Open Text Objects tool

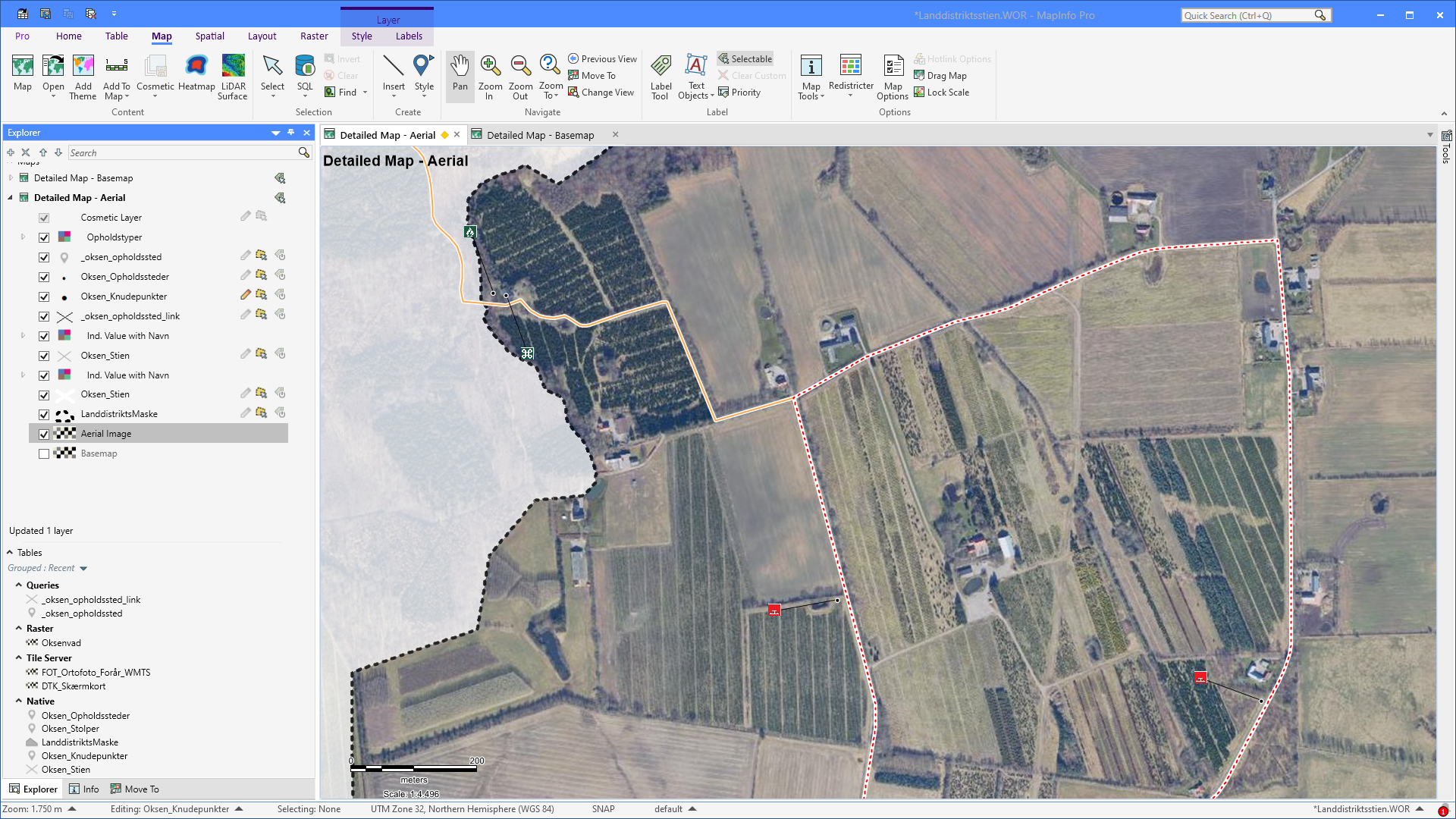695,77
